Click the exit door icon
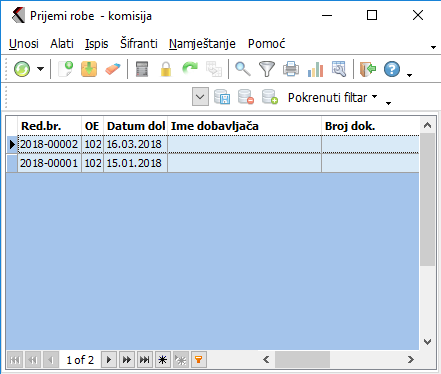 [368, 69]
